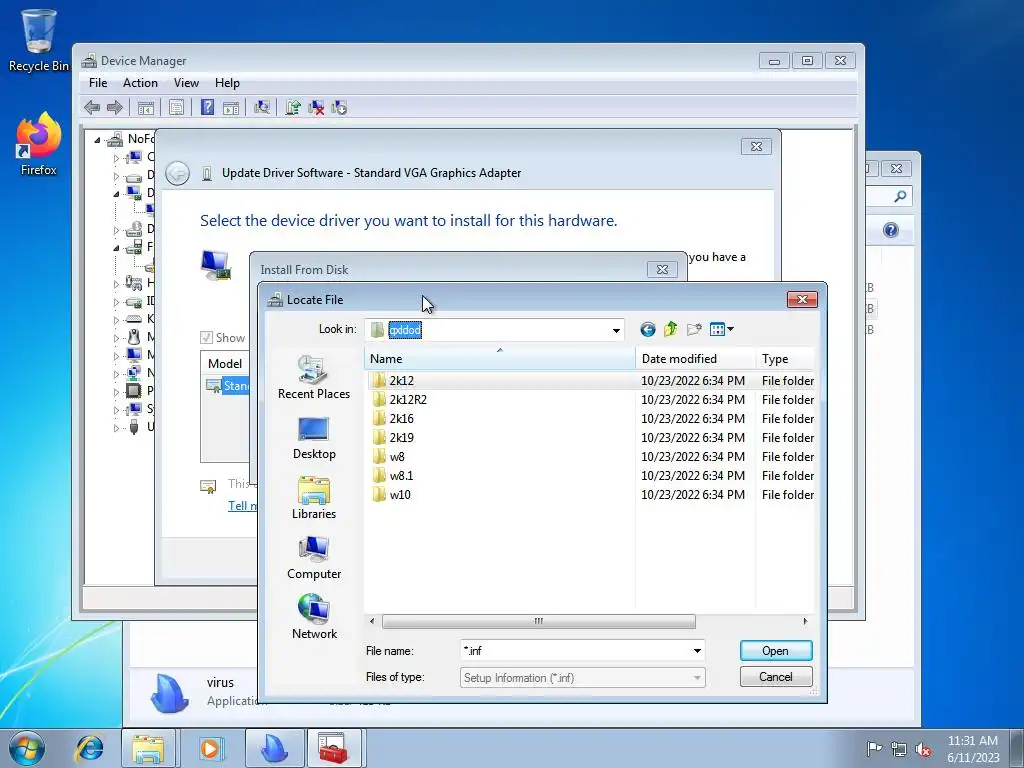Click the Windows Explorer taskbar icon
This screenshot has width=1024, height=768.
click(x=149, y=748)
